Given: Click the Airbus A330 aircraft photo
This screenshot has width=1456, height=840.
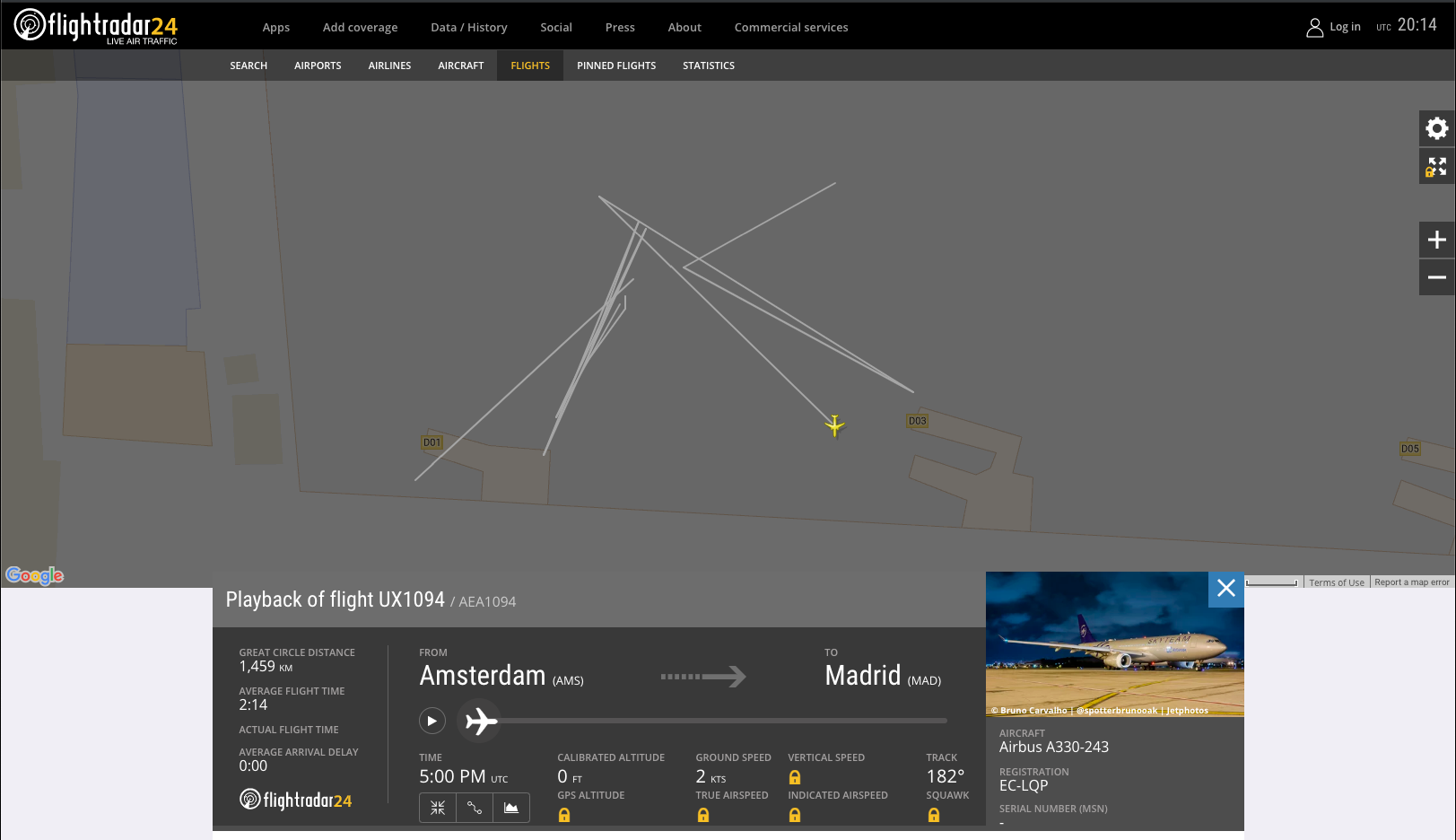Looking at the screenshot, I should pyautogui.click(x=1114, y=643).
